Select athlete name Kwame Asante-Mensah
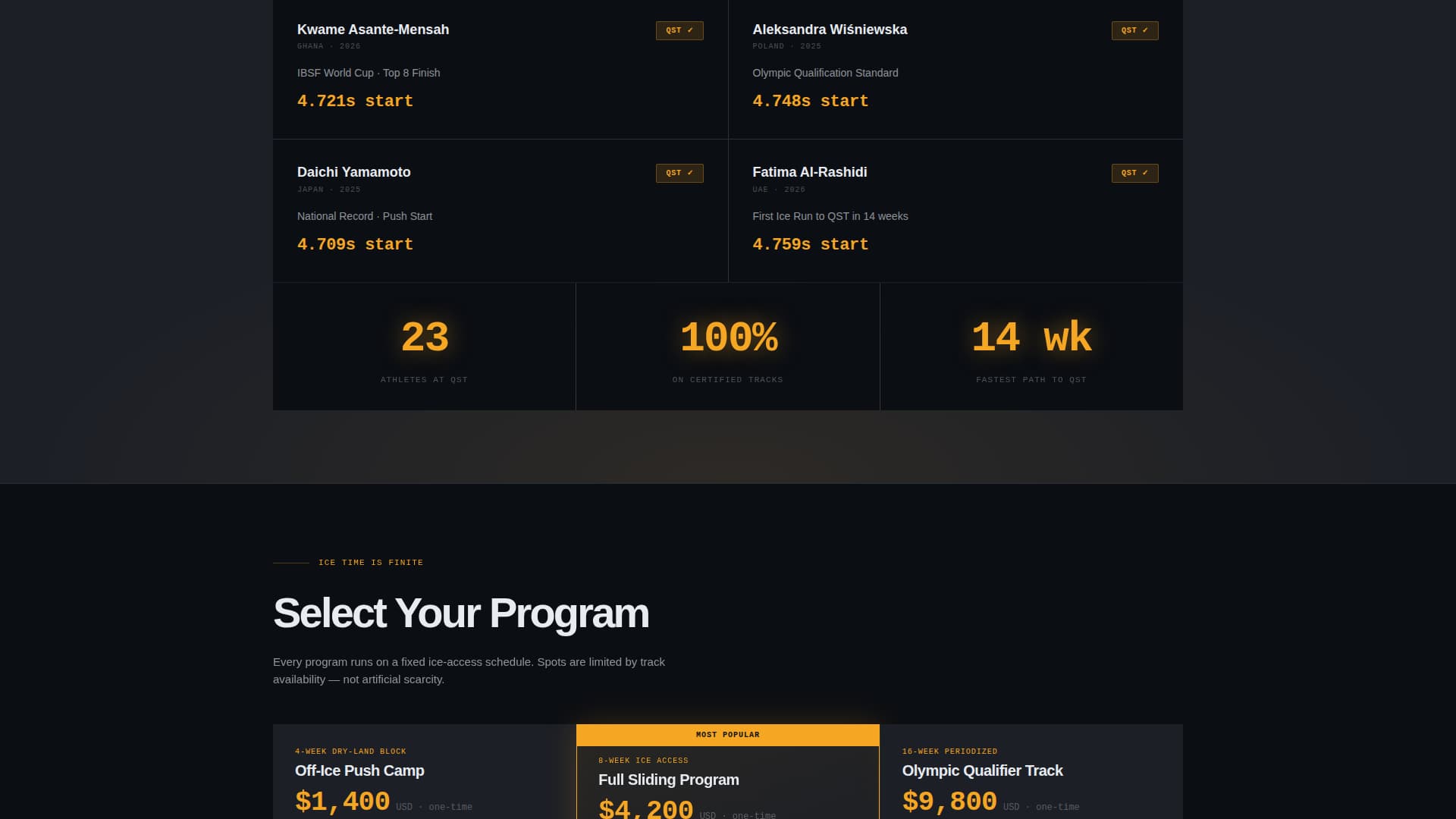This screenshot has height=819, width=1456. tap(373, 30)
